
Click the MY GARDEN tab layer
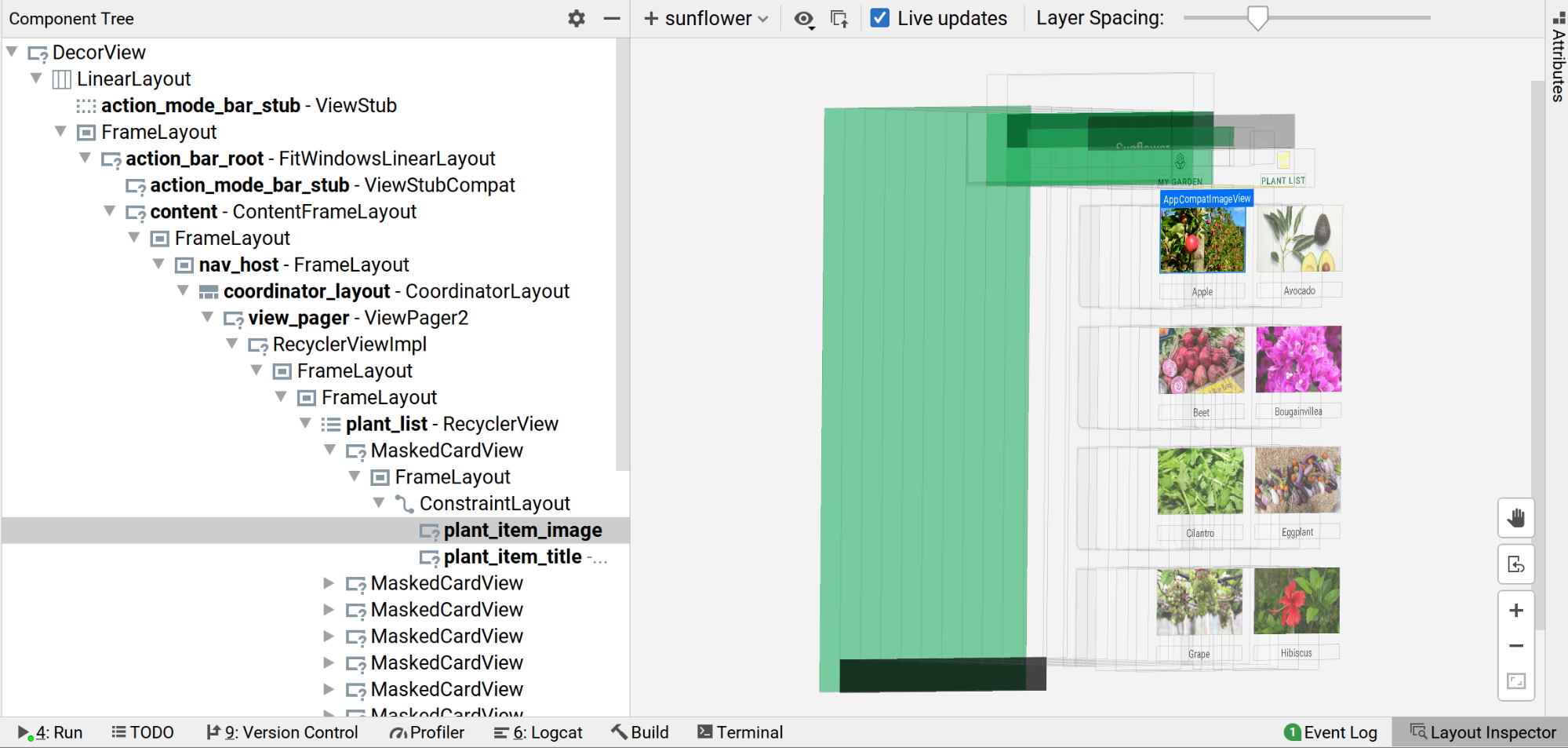(x=1181, y=181)
